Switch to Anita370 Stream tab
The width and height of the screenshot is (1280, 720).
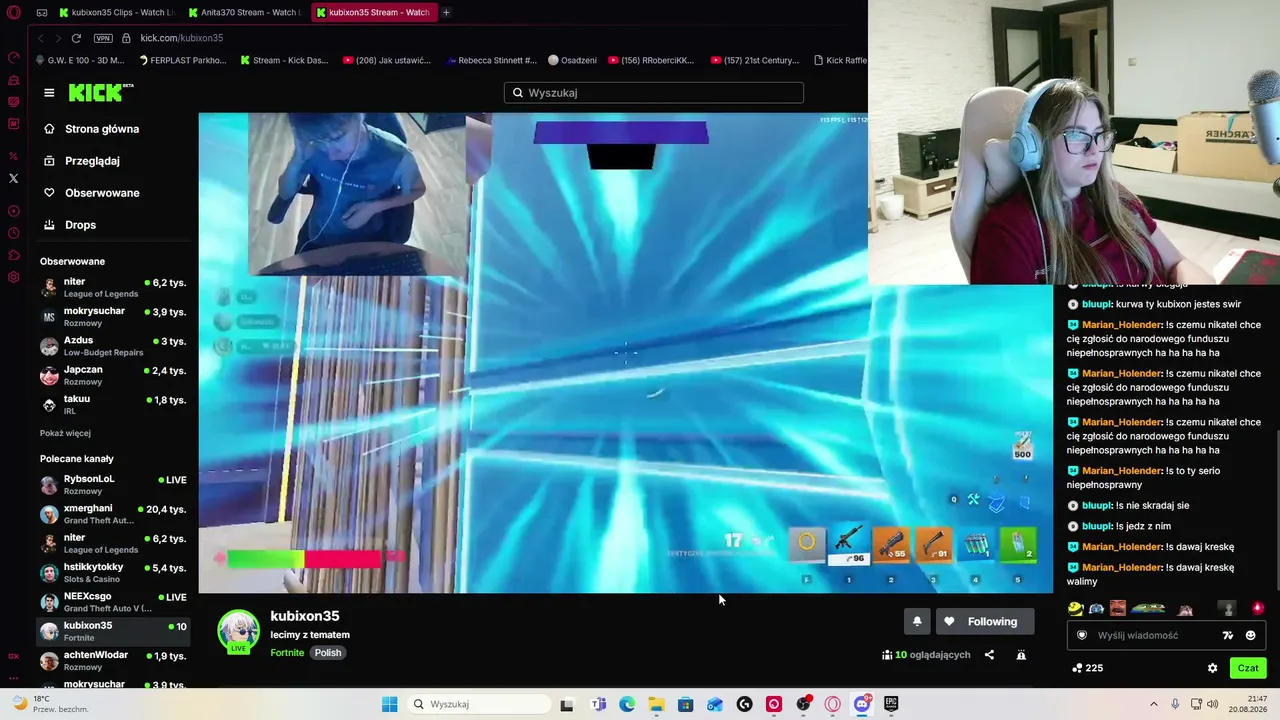point(244,12)
